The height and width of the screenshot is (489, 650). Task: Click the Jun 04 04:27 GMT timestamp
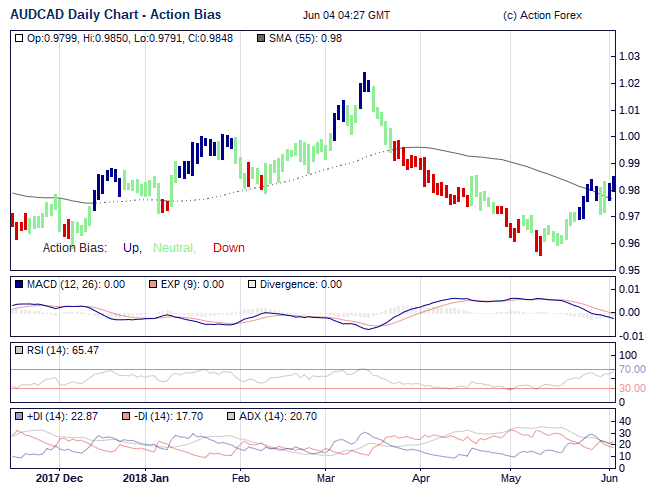(346, 16)
